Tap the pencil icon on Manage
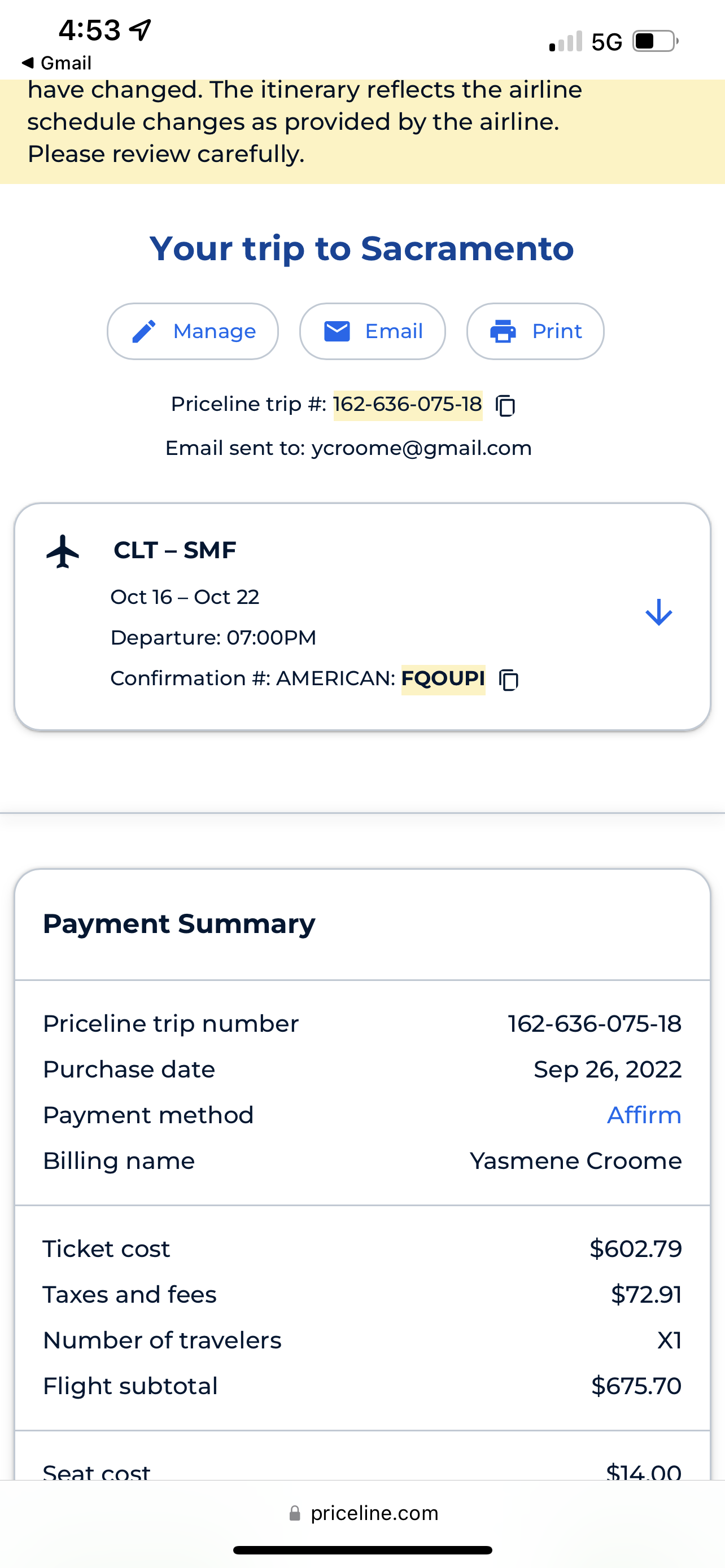 145,332
